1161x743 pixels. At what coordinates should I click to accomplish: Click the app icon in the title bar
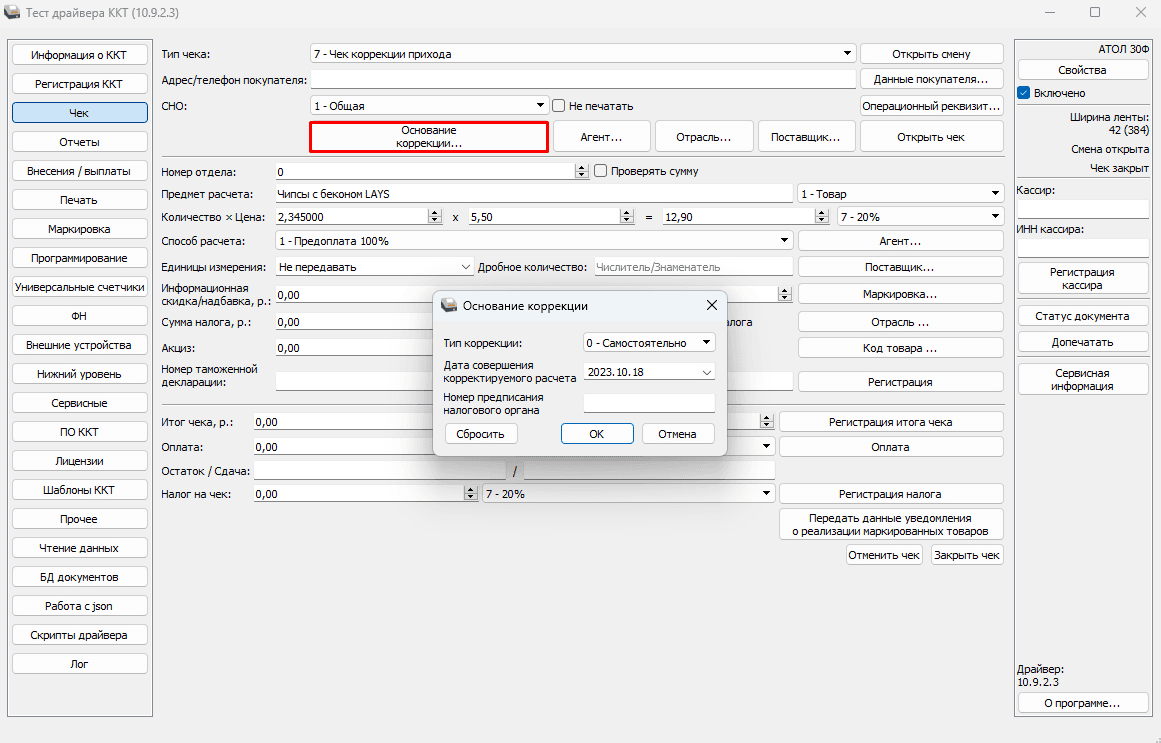(14, 12)
